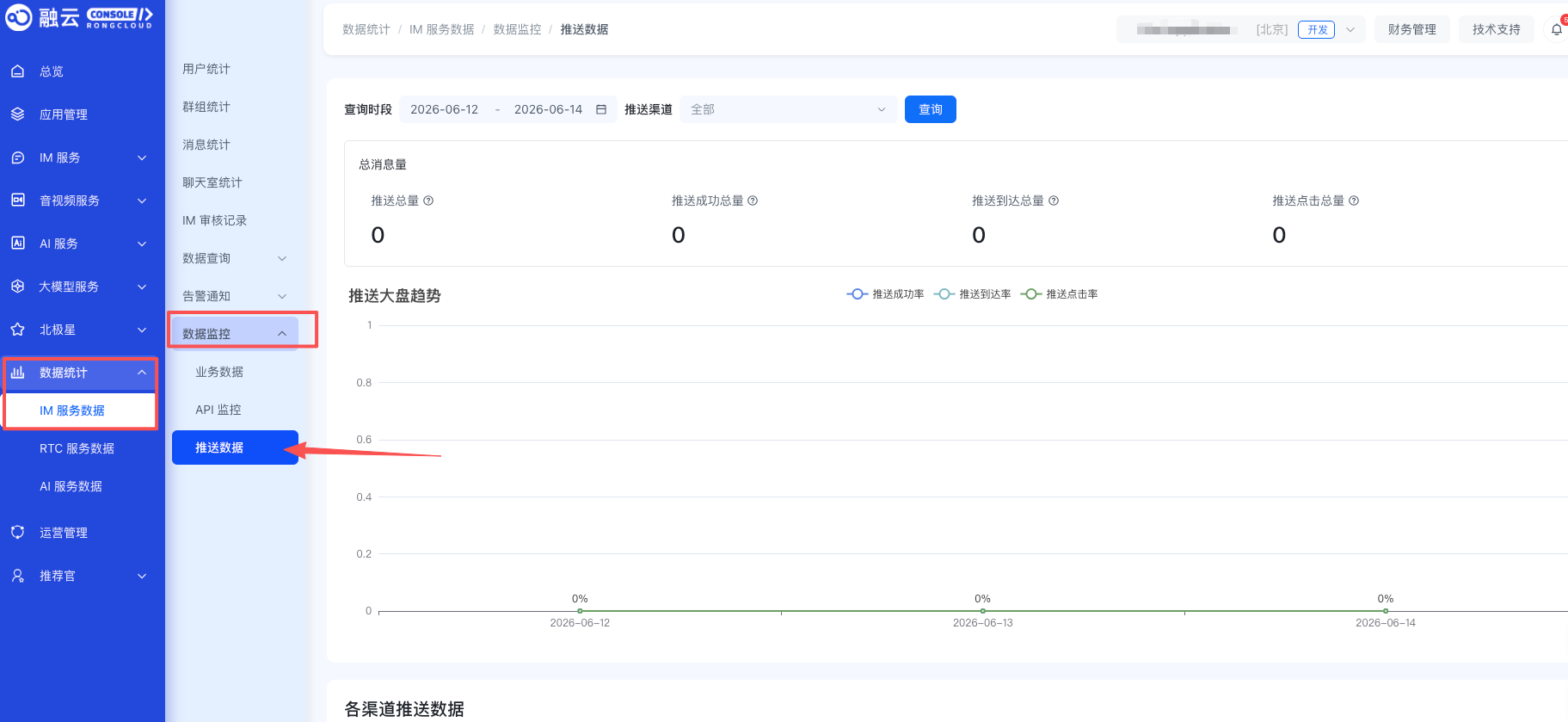Toggle 推送成功率 legend series
This screenshot has height=722, width=1568.
pos(885,294)
